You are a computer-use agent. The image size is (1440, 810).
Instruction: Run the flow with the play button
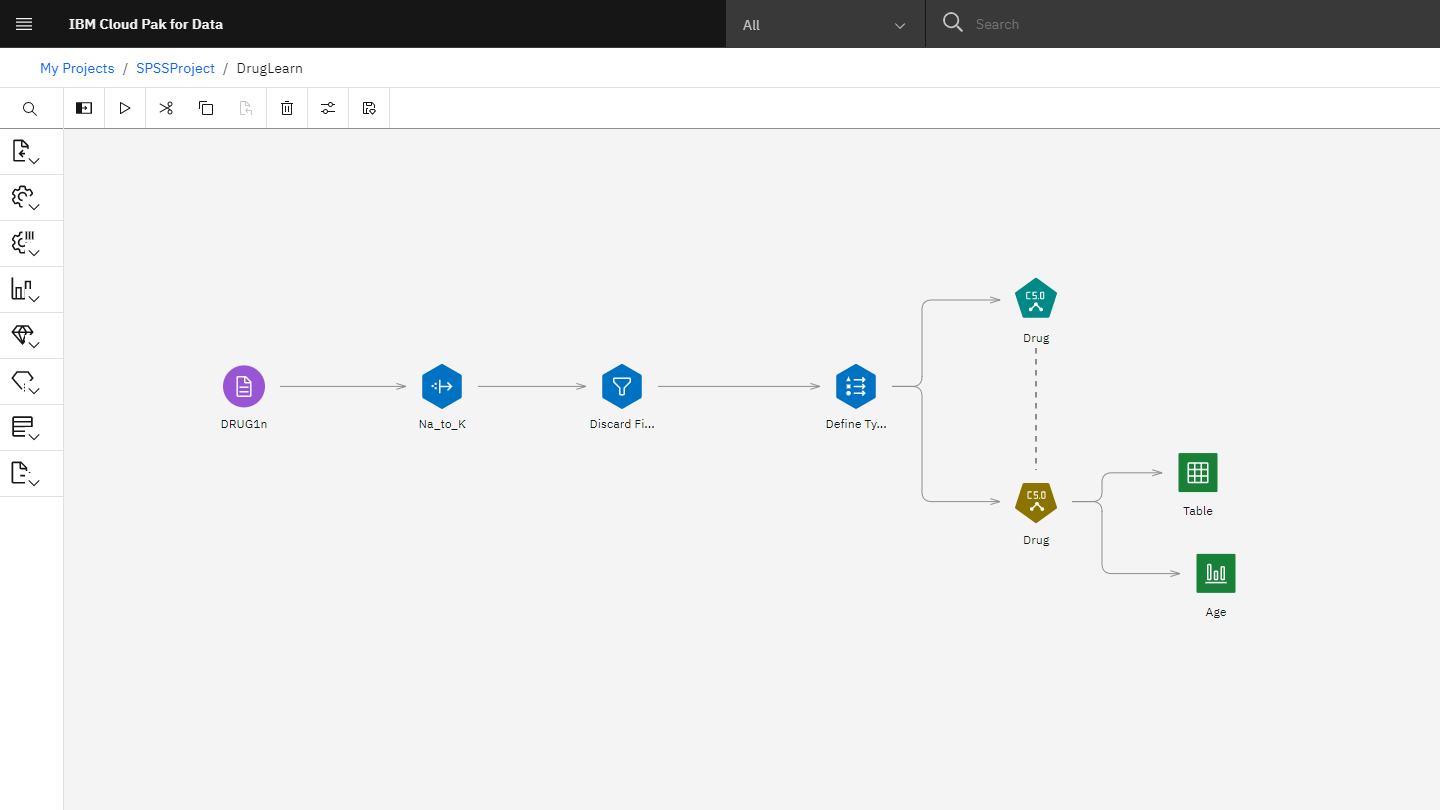125,108
